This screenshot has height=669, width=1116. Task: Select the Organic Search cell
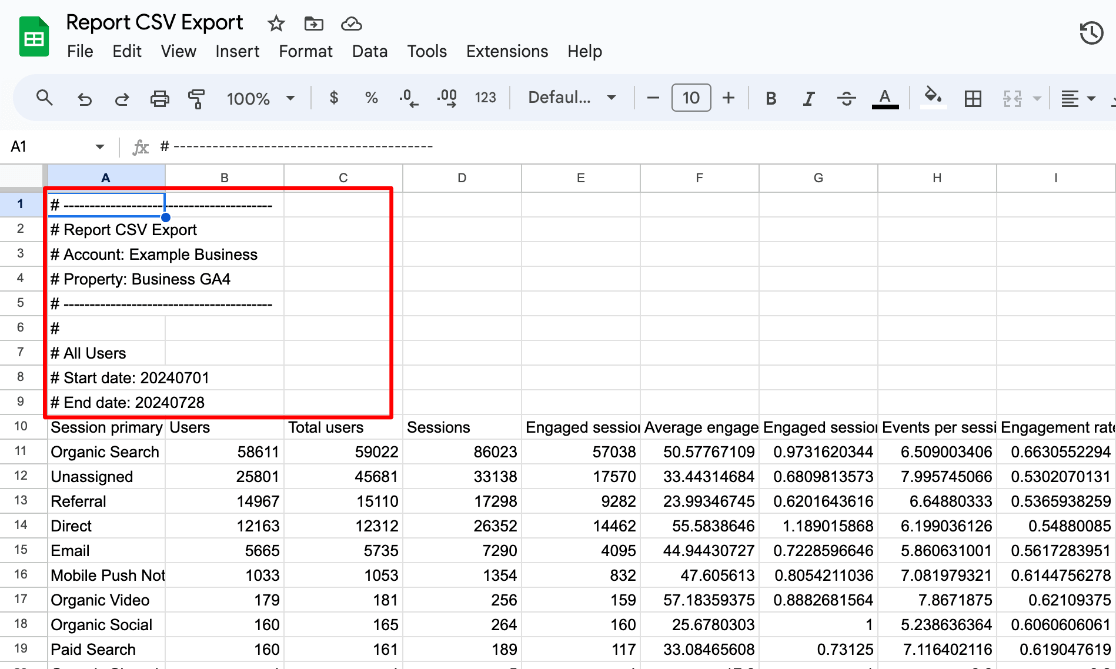[105, 452]
